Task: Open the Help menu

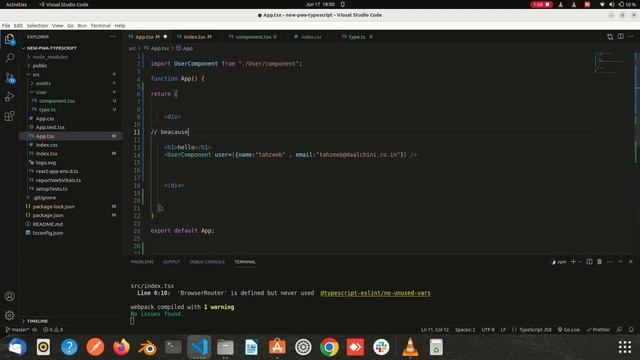Action: pos(120,25)
